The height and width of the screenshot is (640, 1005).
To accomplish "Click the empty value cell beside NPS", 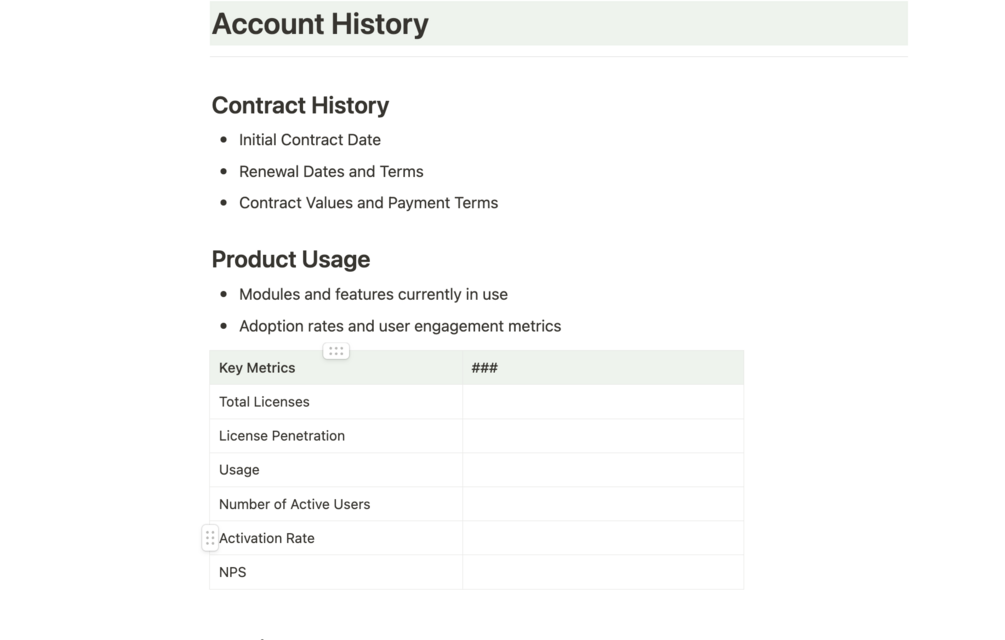I will (x=603, y=572).
